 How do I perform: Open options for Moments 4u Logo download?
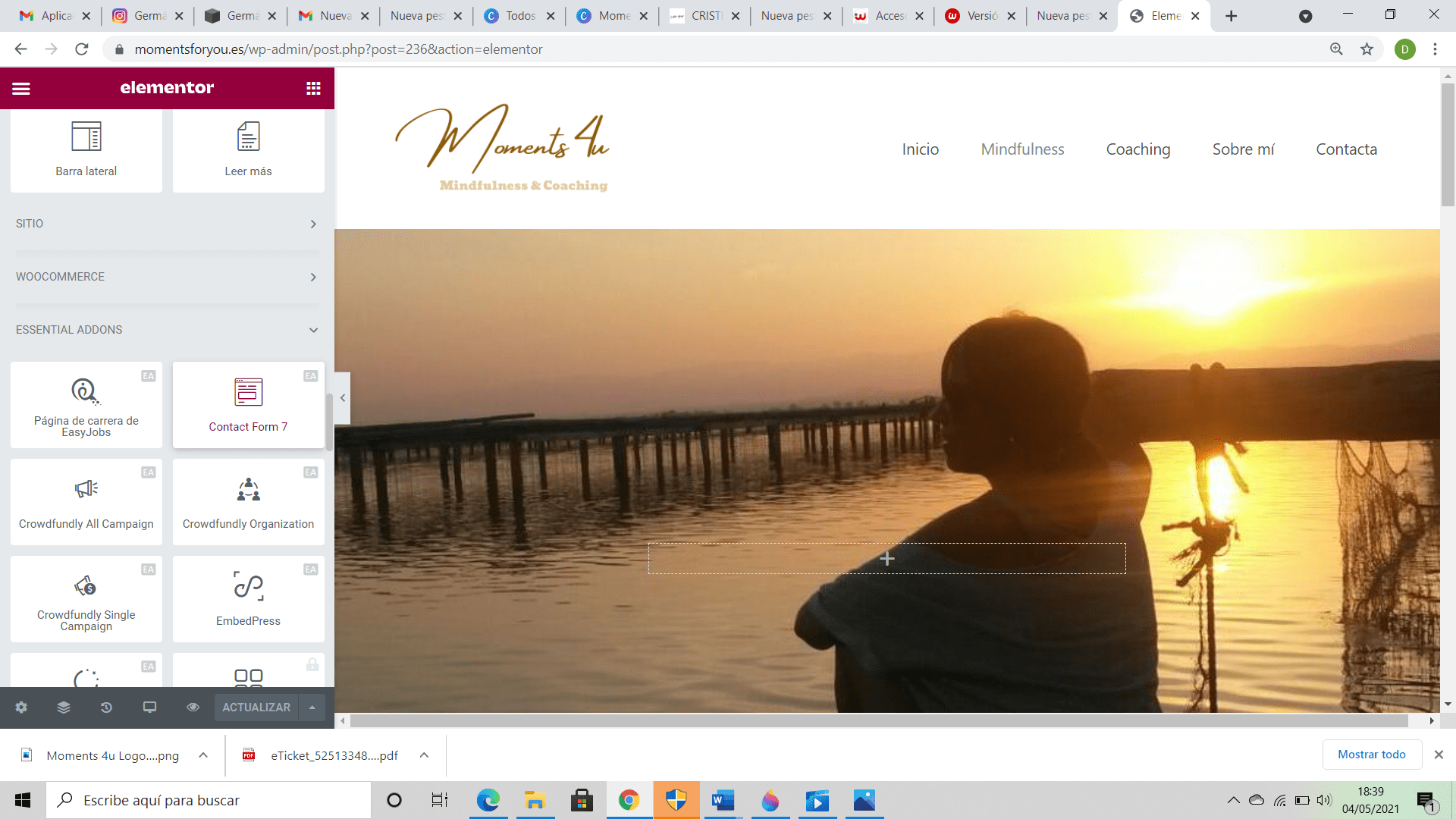(x=203, y=755)
